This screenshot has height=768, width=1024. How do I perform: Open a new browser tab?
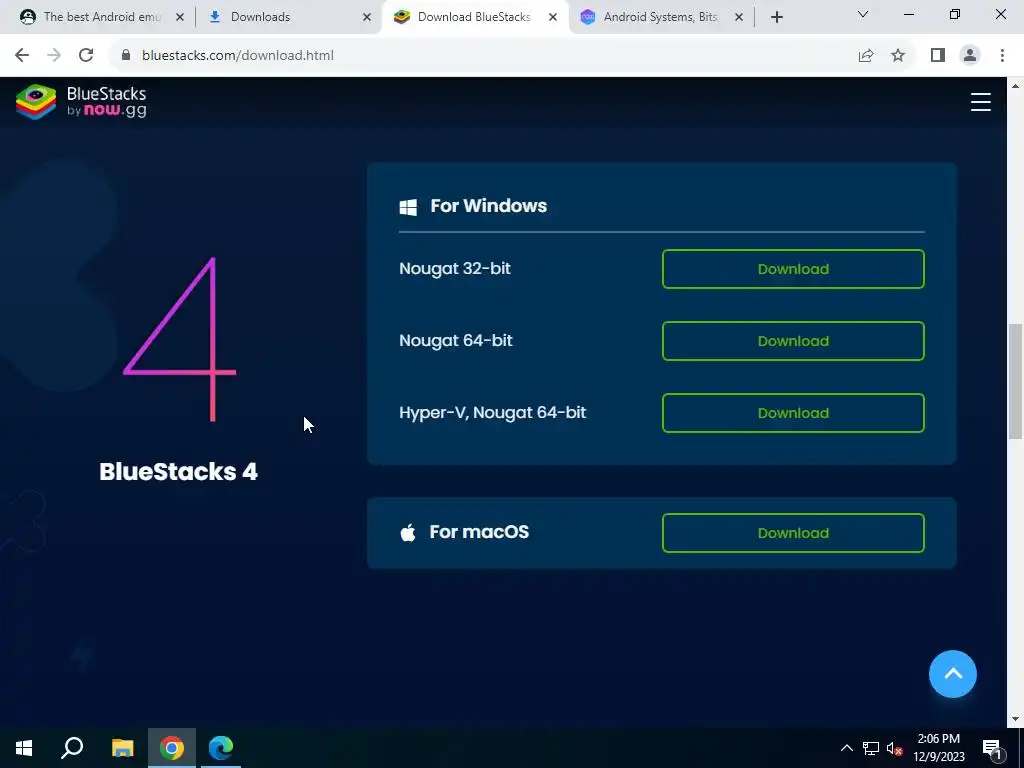pyautogui.click(x=776, y=17)
